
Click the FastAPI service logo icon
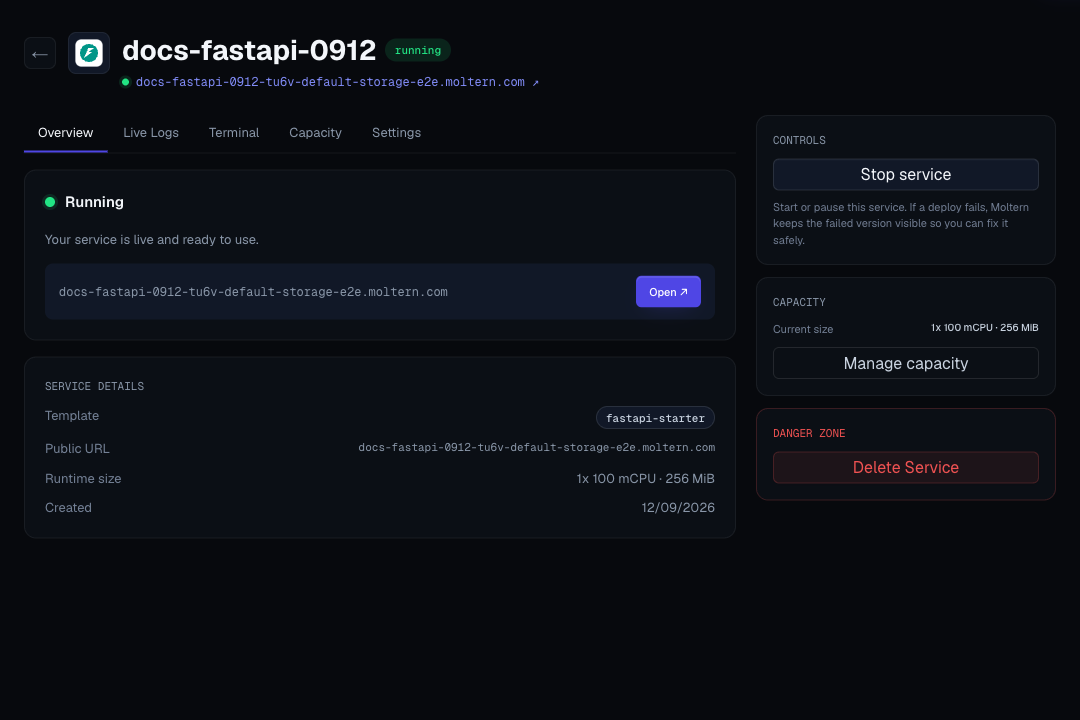tap(89, 53)
